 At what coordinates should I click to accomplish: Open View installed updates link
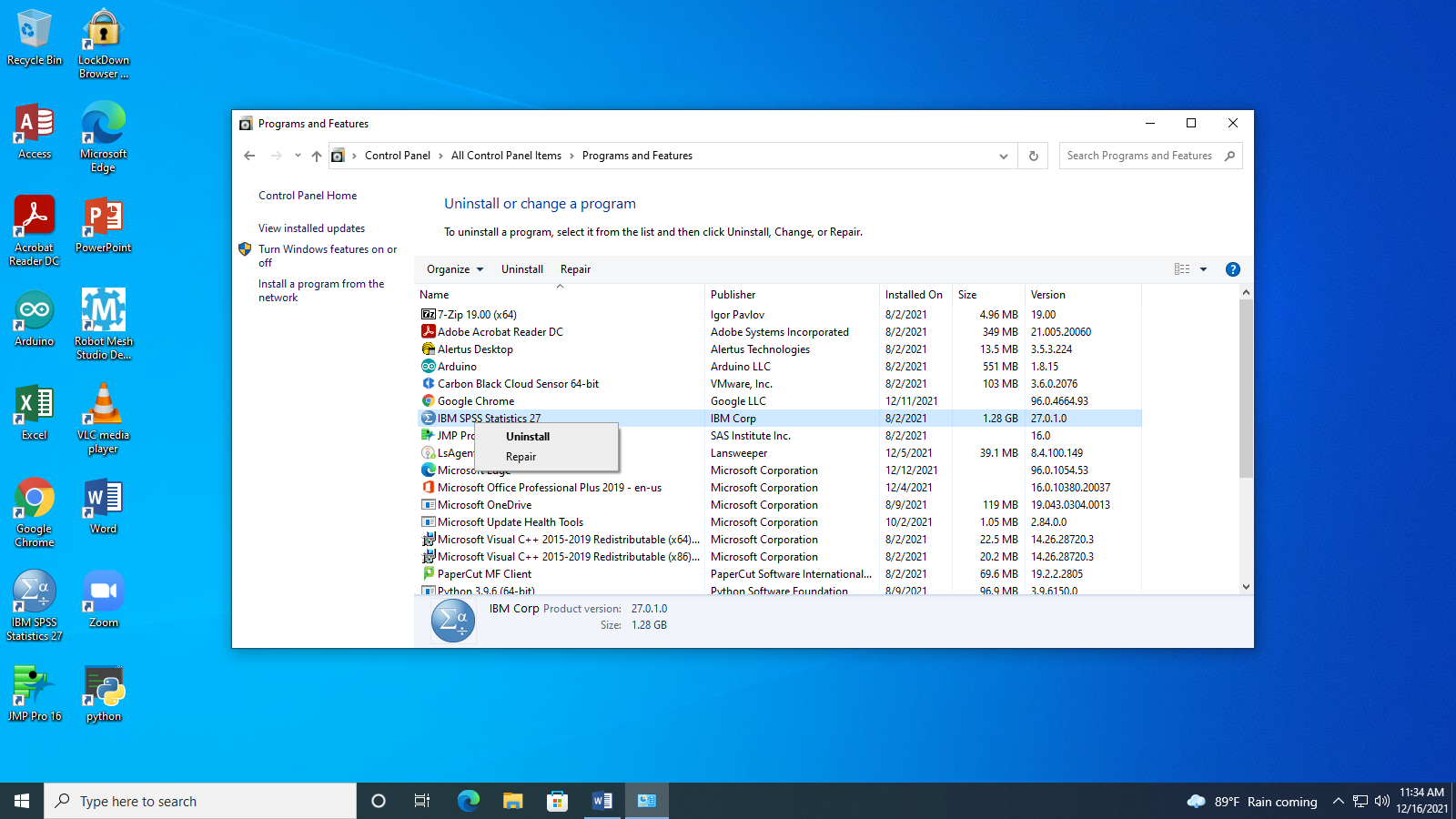click(x=311, y=228)
